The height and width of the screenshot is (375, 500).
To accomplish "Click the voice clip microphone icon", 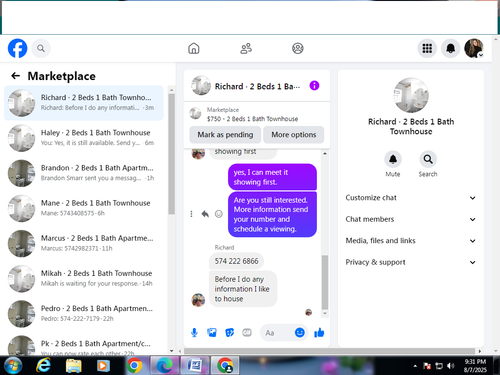I will pyautogui.click(x=194, y=332).
